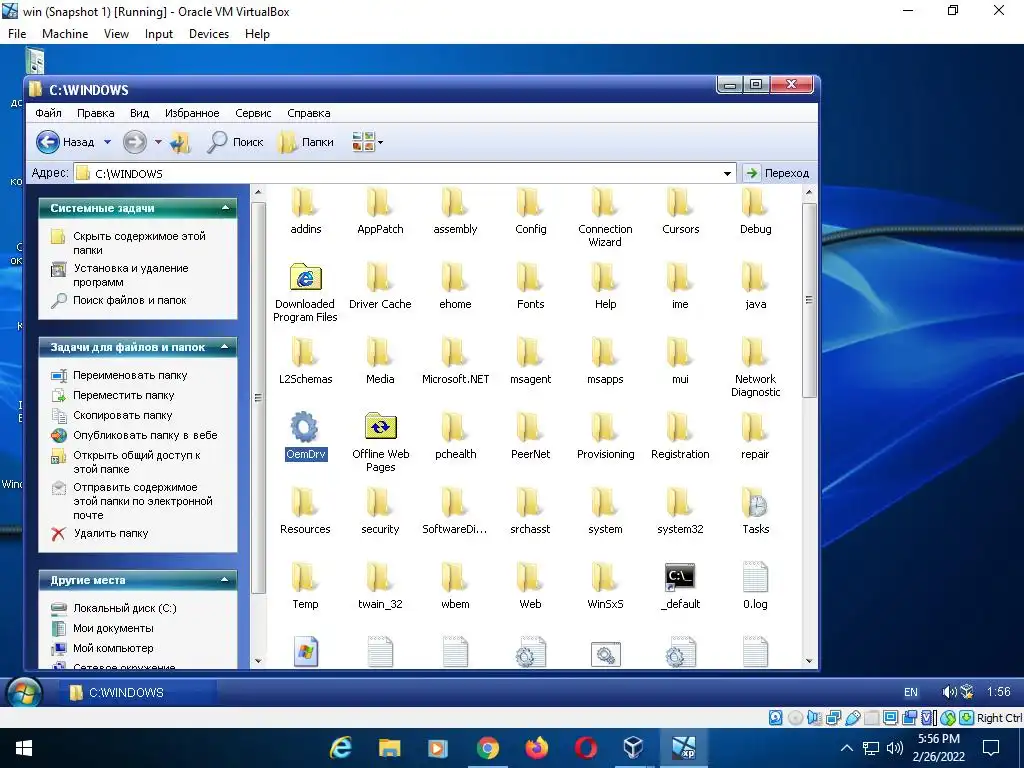Select Offline Web Pages folder icon
Screen dimensions: 1024x768
click(x=380, y=428)
